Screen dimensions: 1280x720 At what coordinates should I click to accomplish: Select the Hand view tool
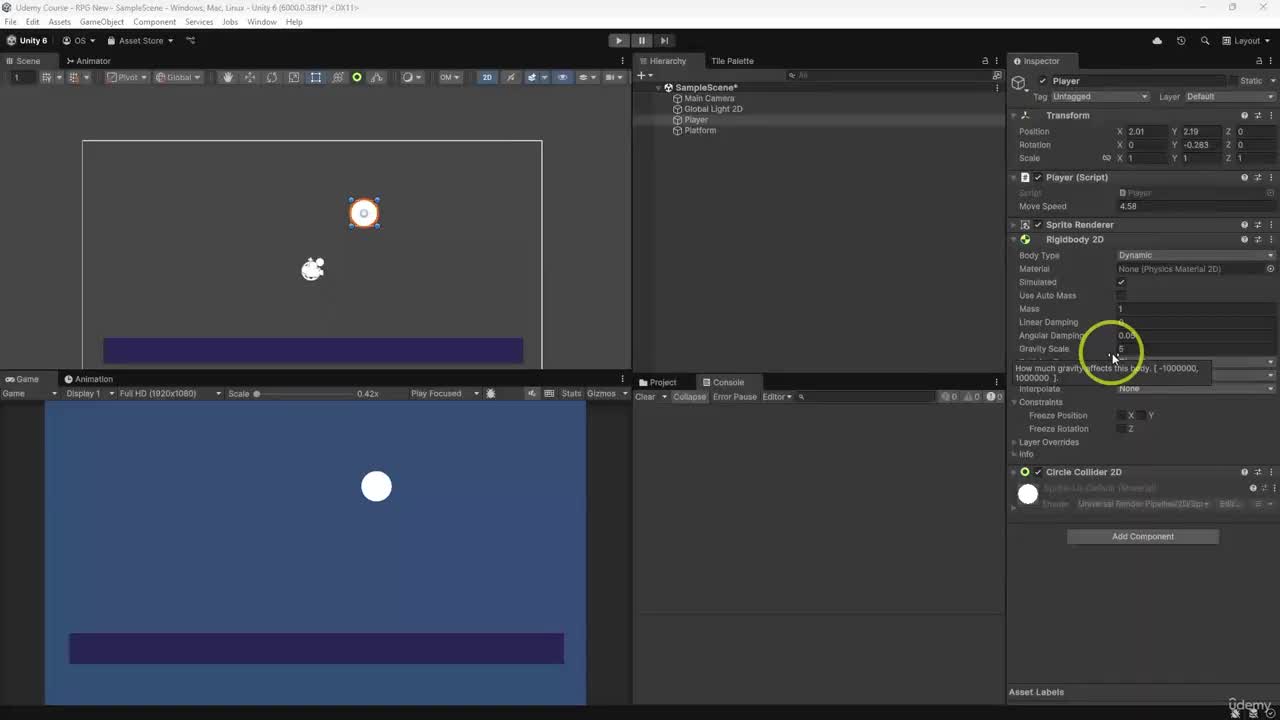(227, 77)
